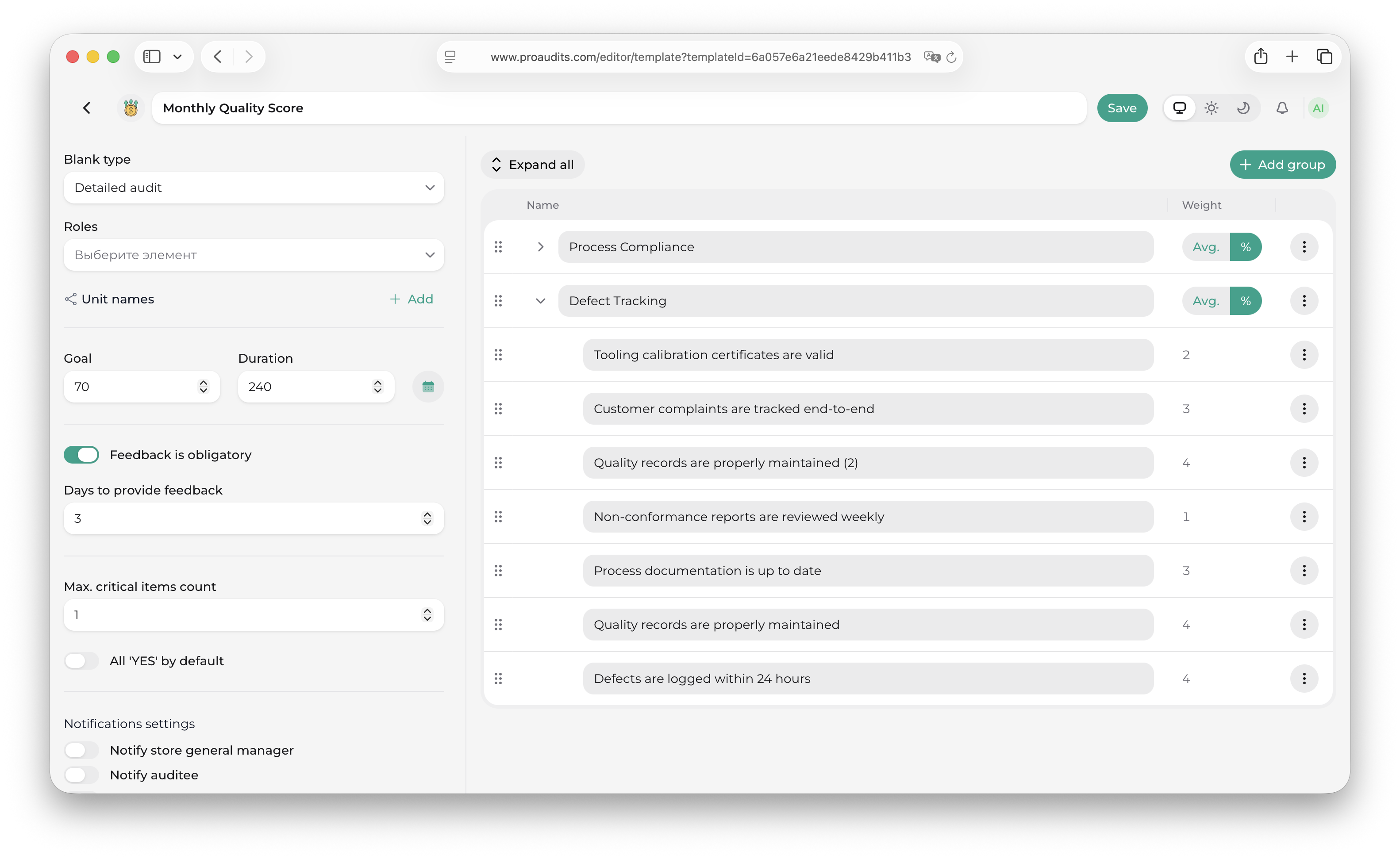Select % weight mode for Process Compliance
The height and width of the screenshot is (859, 1400).
click(1246, 246)
